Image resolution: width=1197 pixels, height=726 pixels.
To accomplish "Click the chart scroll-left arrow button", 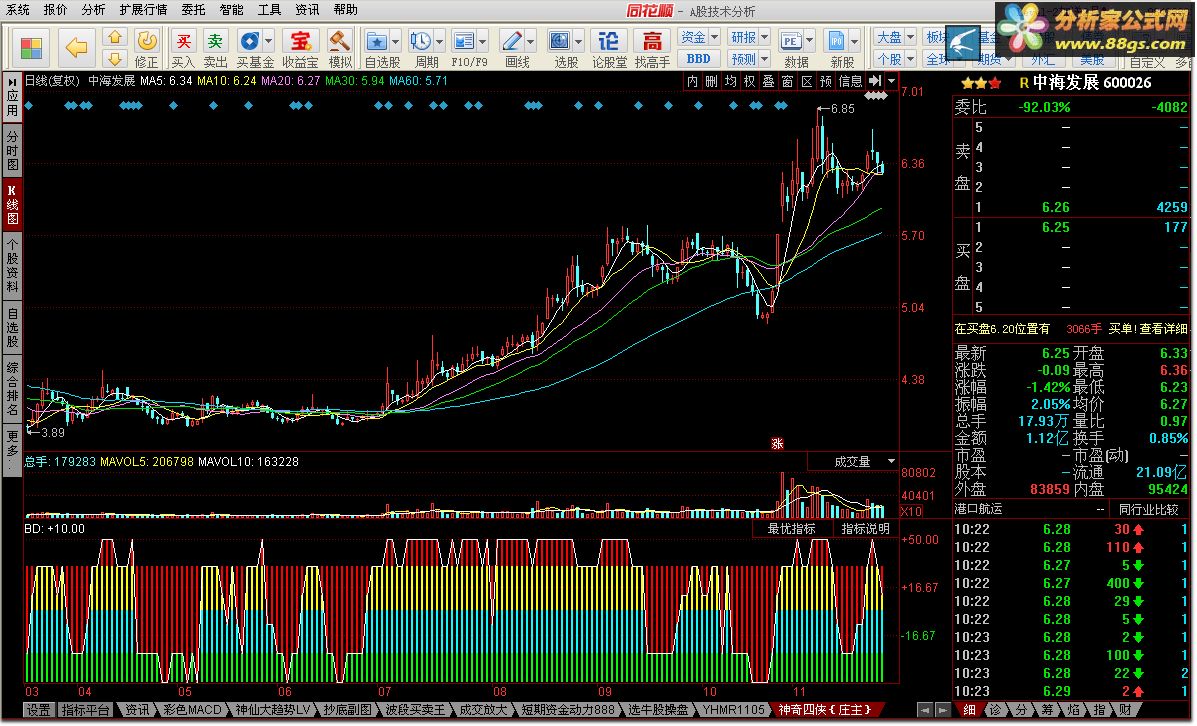I will coord(924,710).
